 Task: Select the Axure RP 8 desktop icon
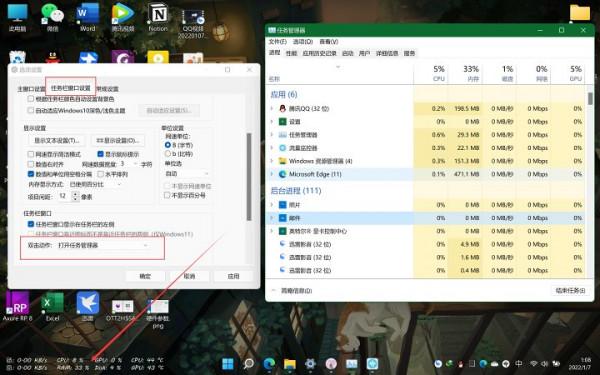18,306
